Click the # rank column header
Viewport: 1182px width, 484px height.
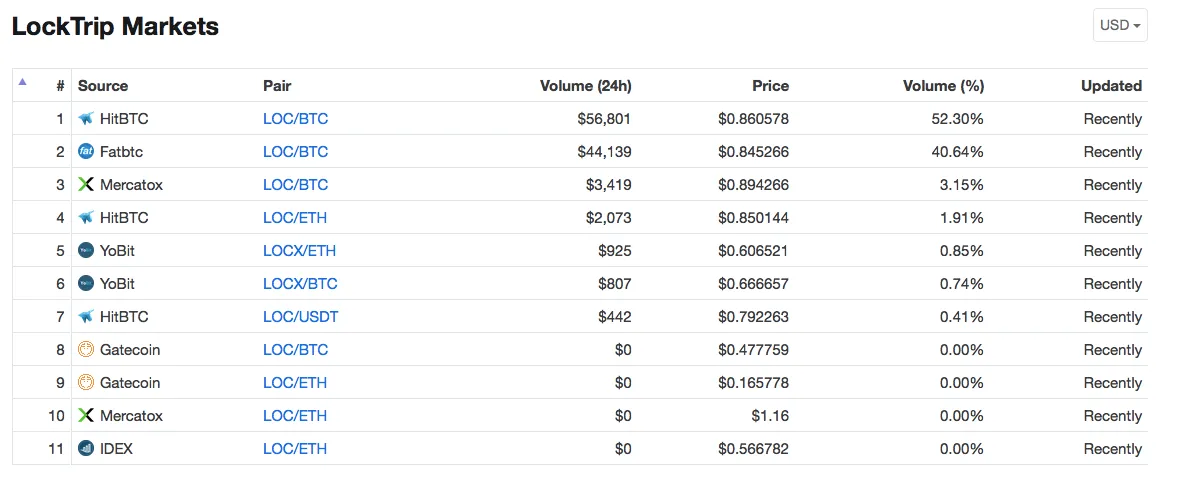(60, 86)
